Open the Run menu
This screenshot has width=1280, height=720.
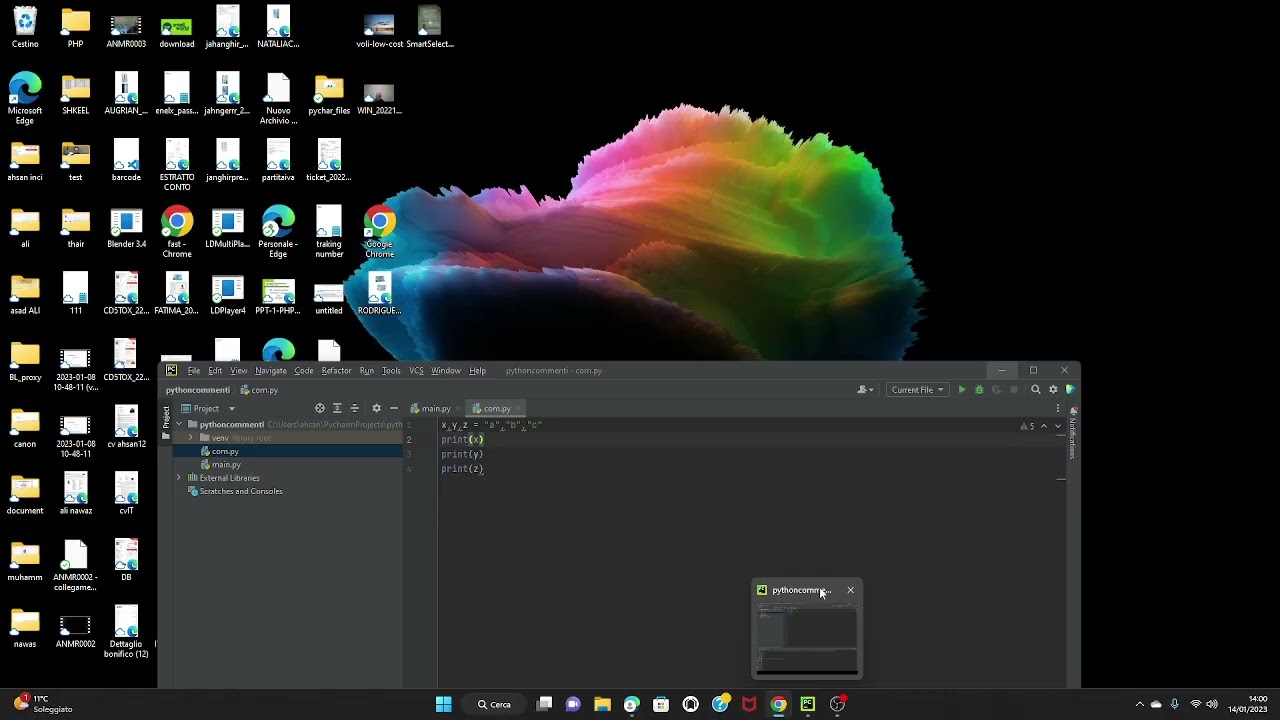367,371
